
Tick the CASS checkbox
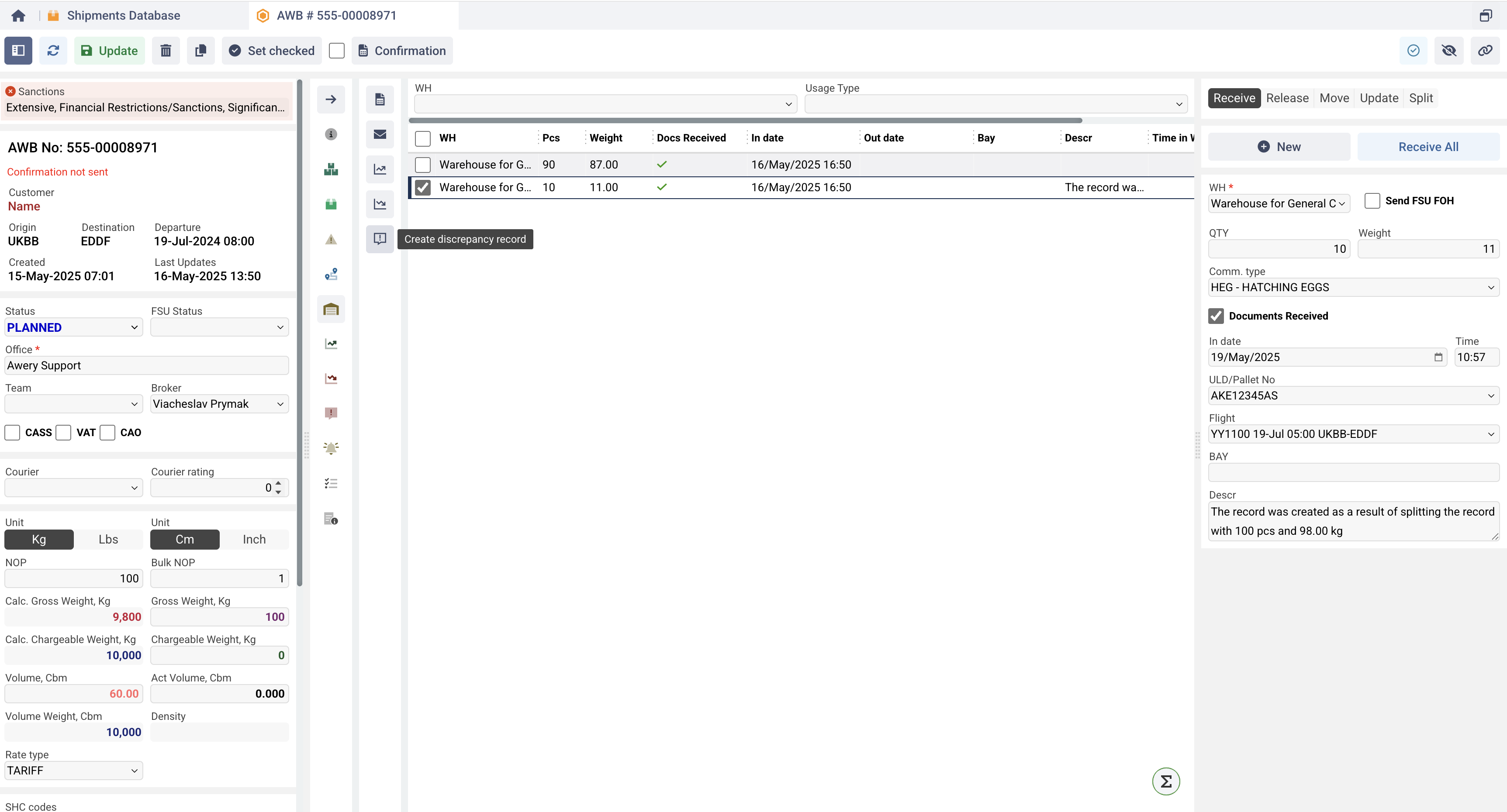pyautogui.click(x=12, y=433)
